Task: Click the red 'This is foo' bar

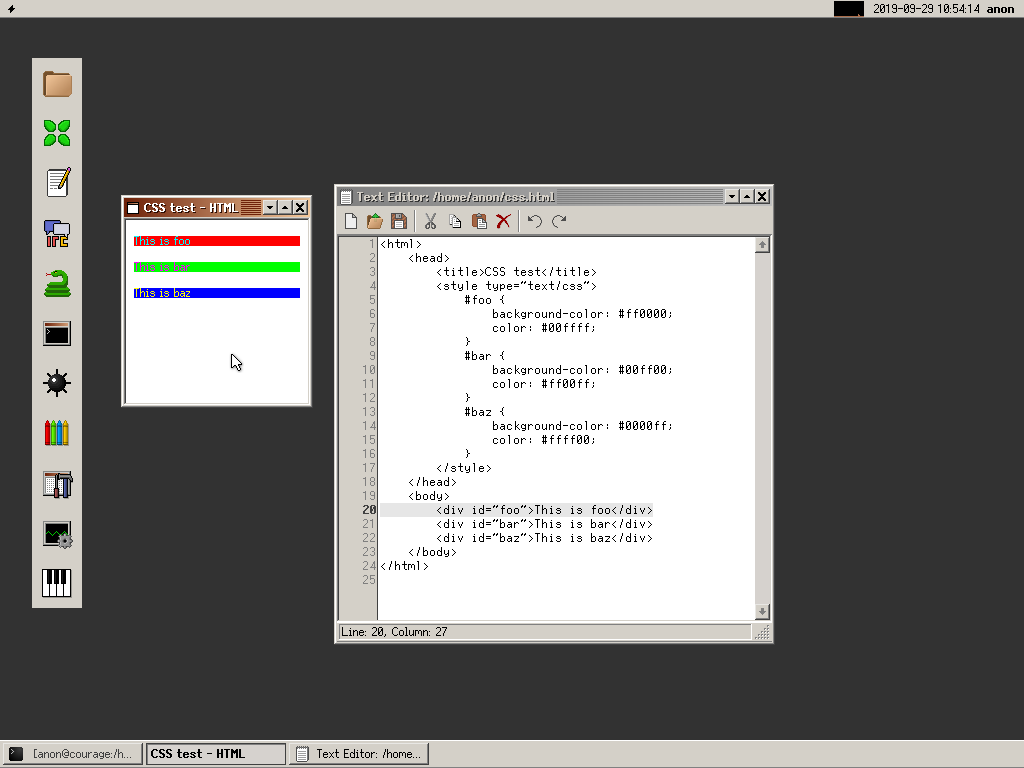Action: [217, 241]
